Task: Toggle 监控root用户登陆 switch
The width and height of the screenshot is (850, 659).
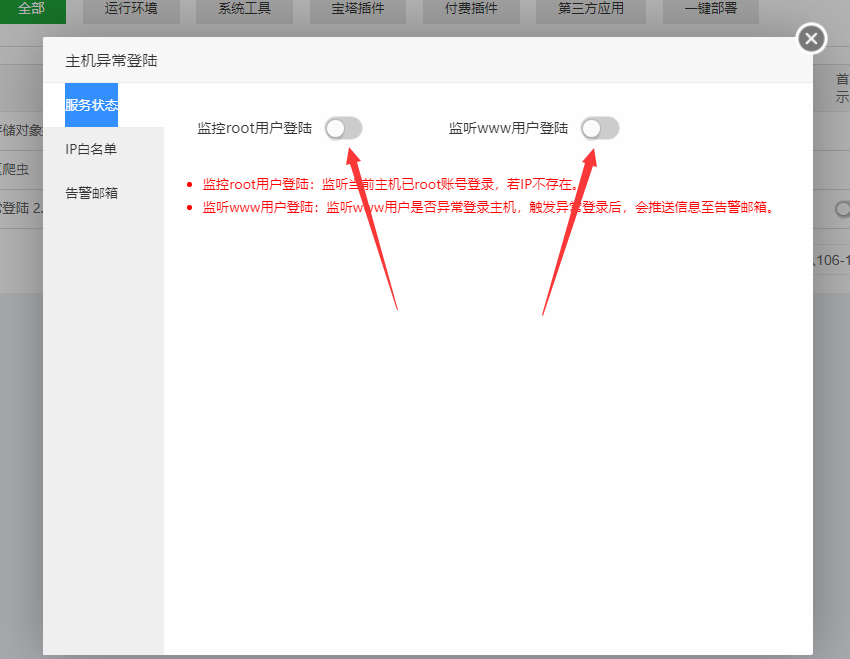Action: pos(344,128)
